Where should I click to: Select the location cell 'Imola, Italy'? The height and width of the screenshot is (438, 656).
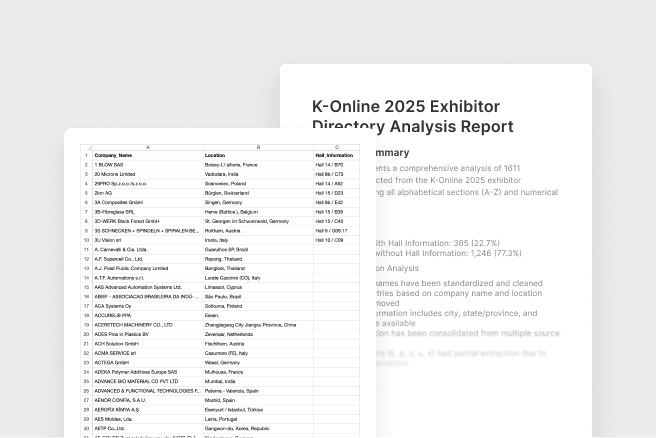[258, 240]
